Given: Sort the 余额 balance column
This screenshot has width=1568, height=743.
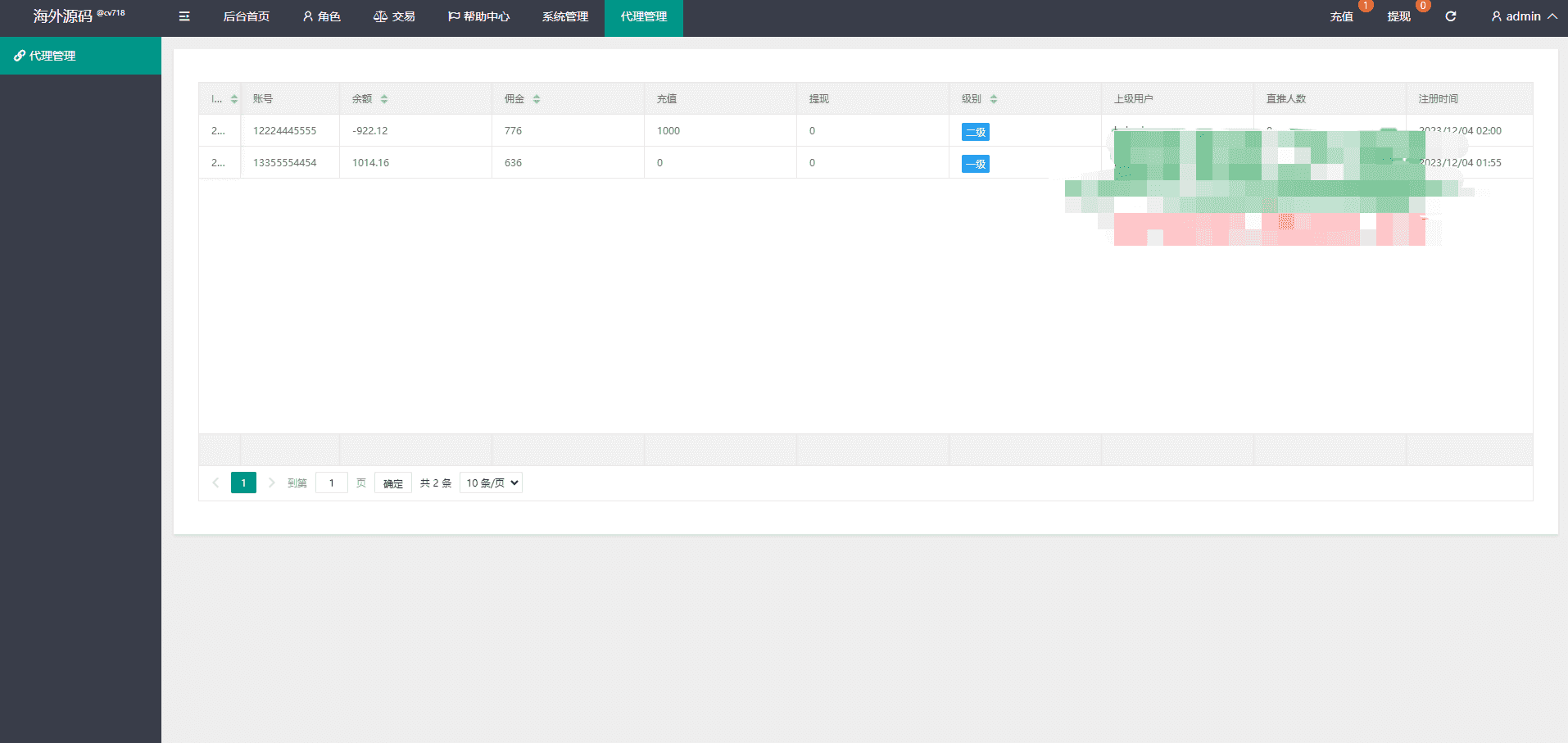Looking at the screenshot, I should tap(384, 99).
